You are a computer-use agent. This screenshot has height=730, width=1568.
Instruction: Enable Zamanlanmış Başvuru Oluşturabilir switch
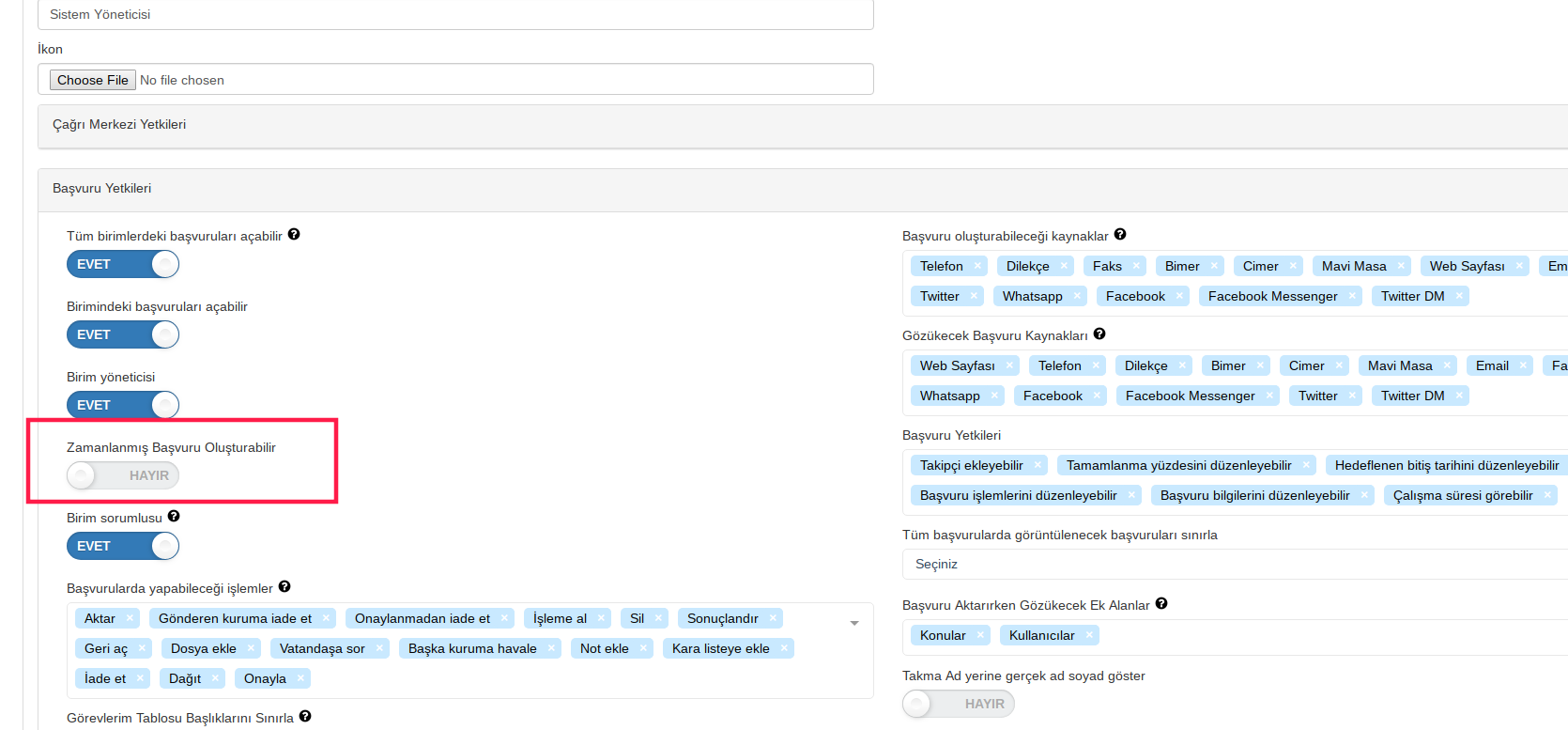tap(123, 475)
